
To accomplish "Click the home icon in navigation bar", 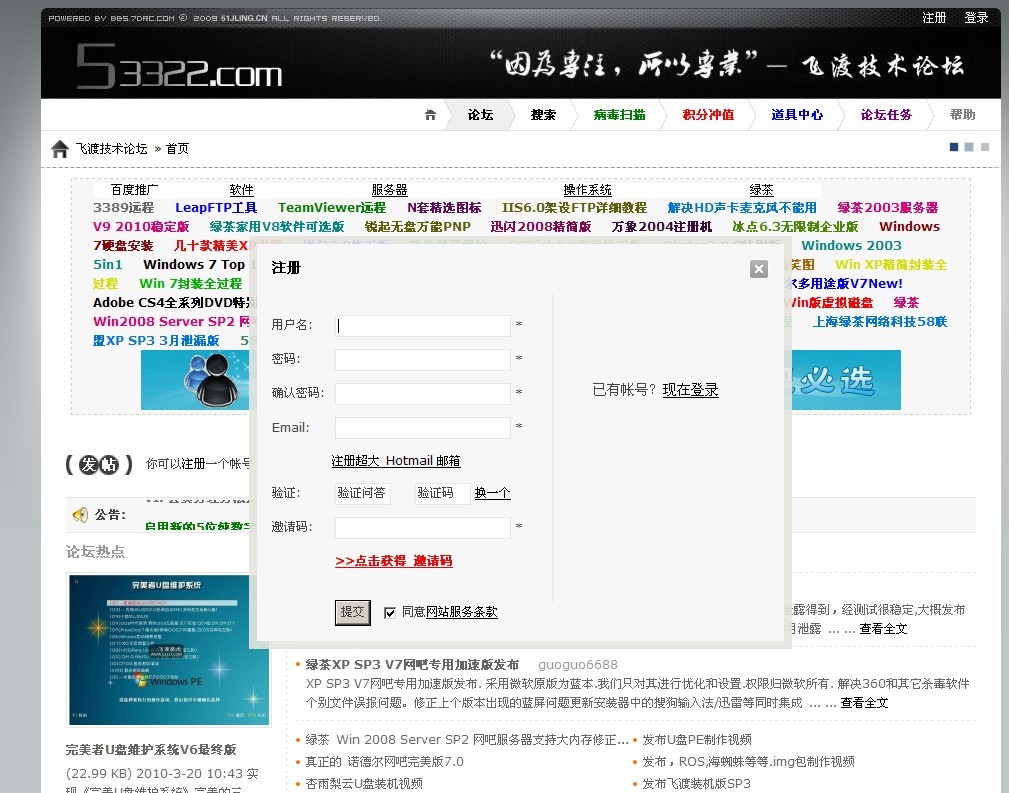I will pyautogui.click(x=430, y=115).
